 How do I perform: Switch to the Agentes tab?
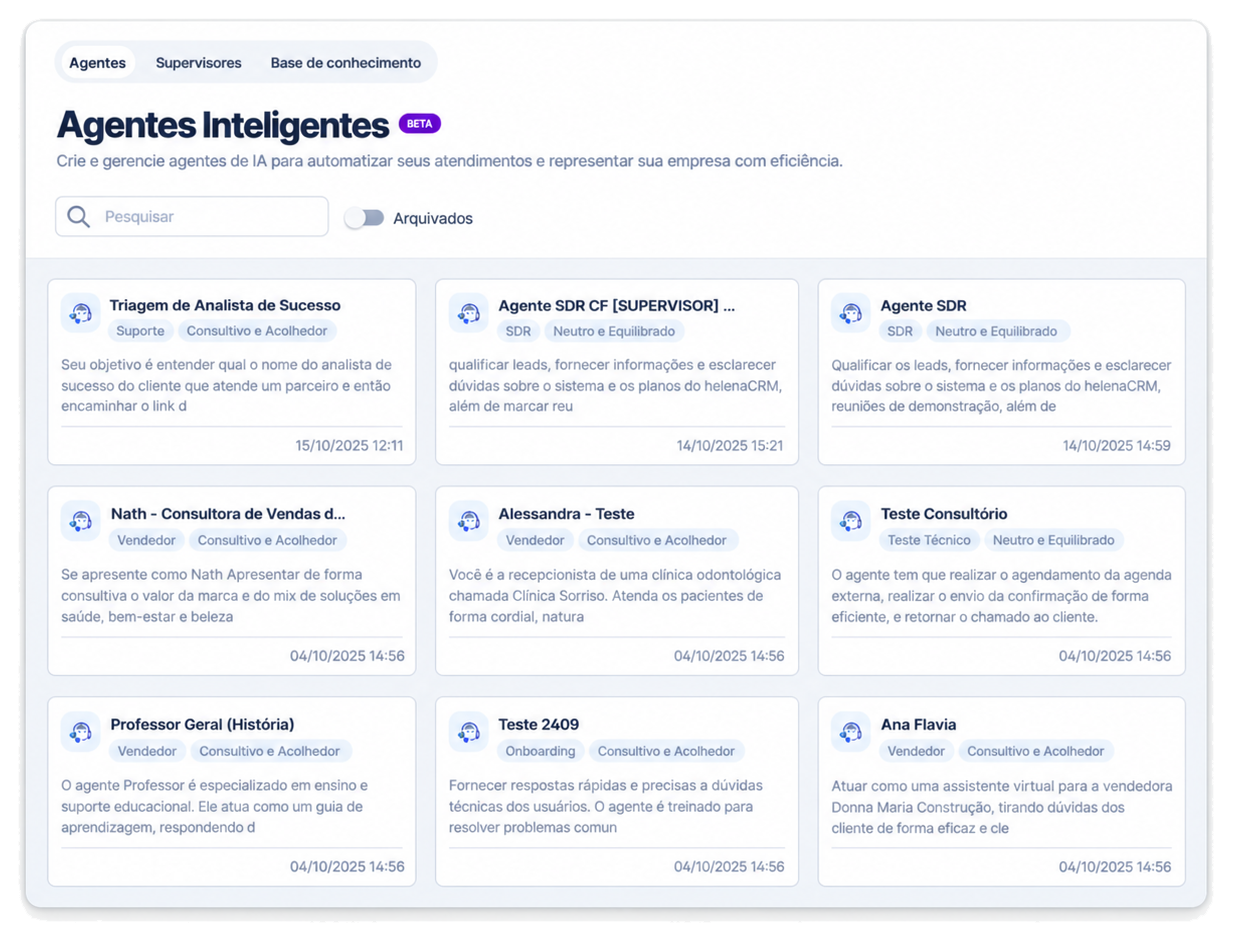pyautogui.click(x=97, y=62)
